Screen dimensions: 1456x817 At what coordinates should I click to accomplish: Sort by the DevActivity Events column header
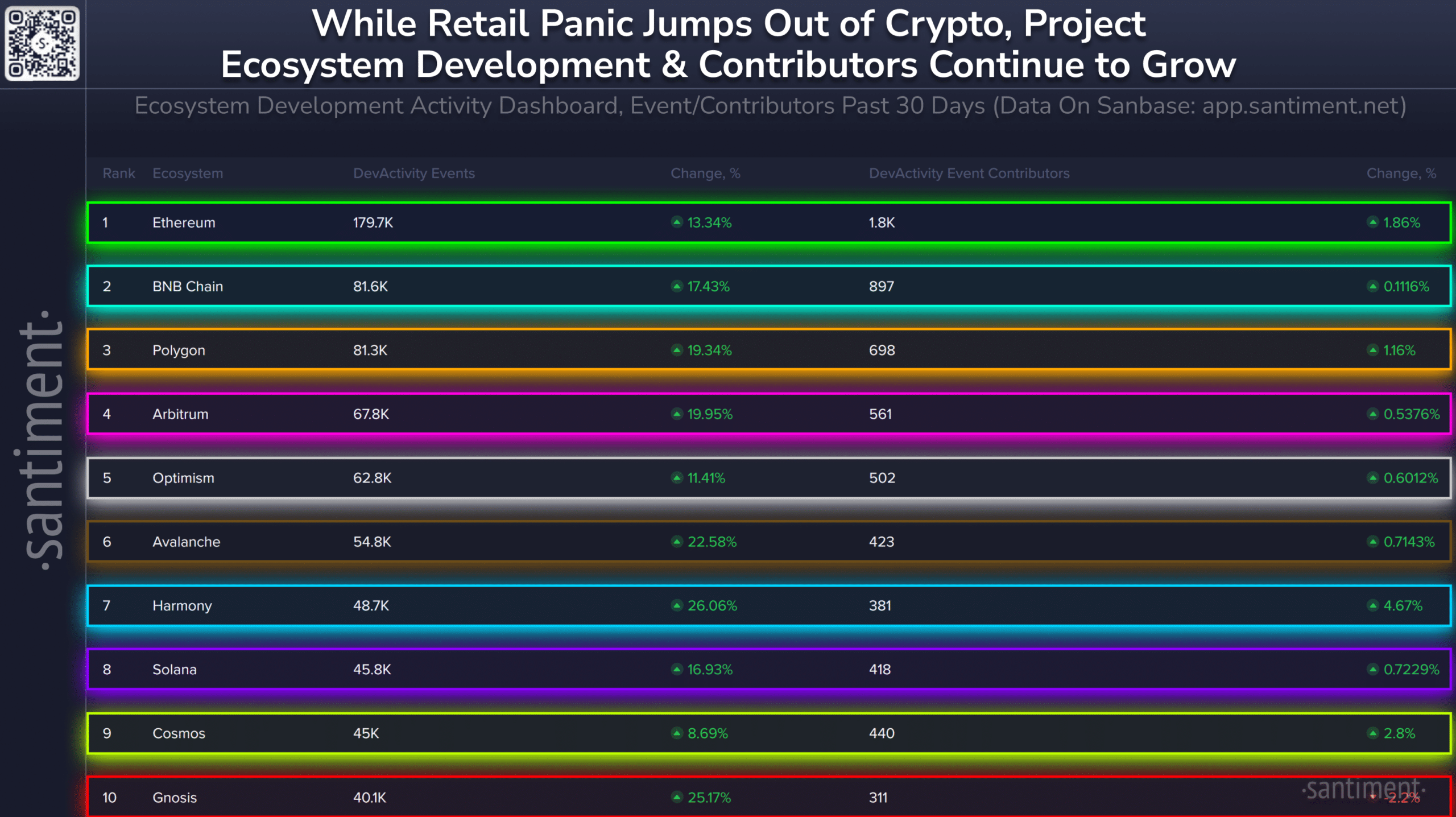[x=414, y=173]
